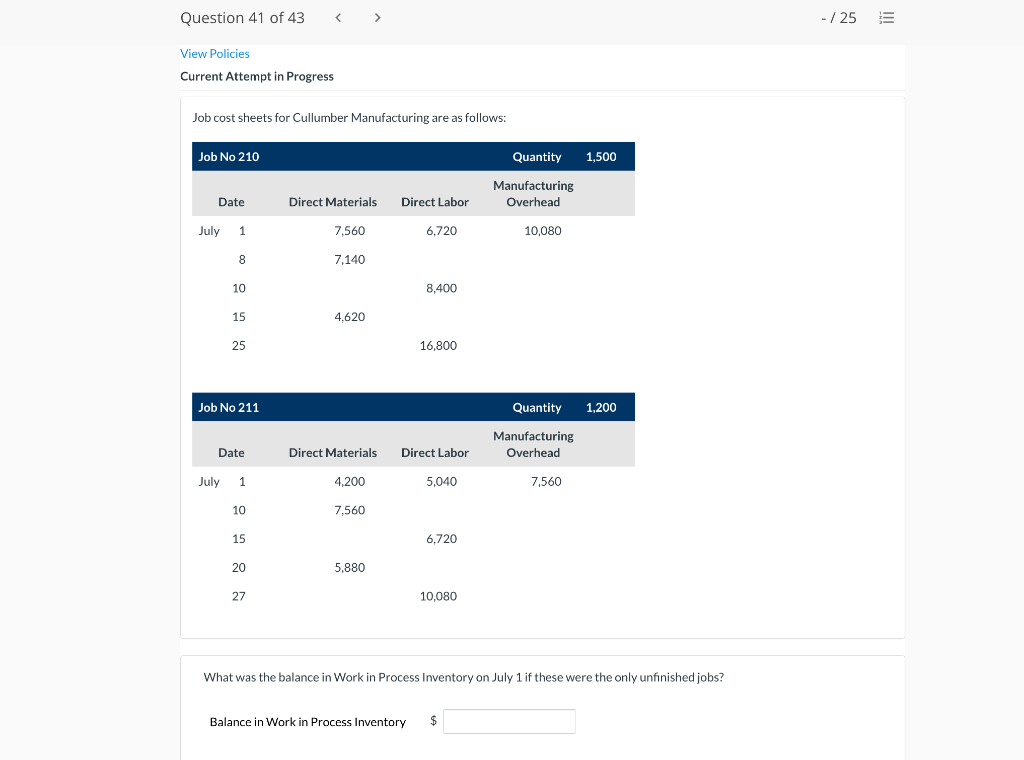Select Job 210 direct labor value 16,800
This screenshot has height=760, width=1024.
pyautogui.click(x=438, y=345)
